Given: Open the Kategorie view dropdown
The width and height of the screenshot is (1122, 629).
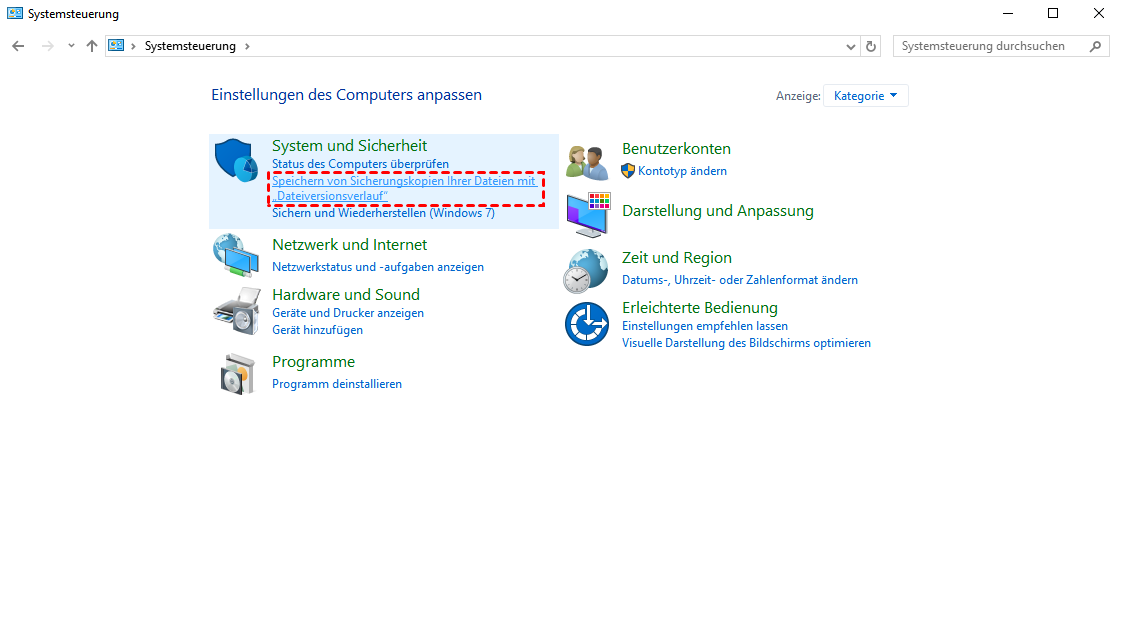Looking at the screenshot, I should [865, 96].
